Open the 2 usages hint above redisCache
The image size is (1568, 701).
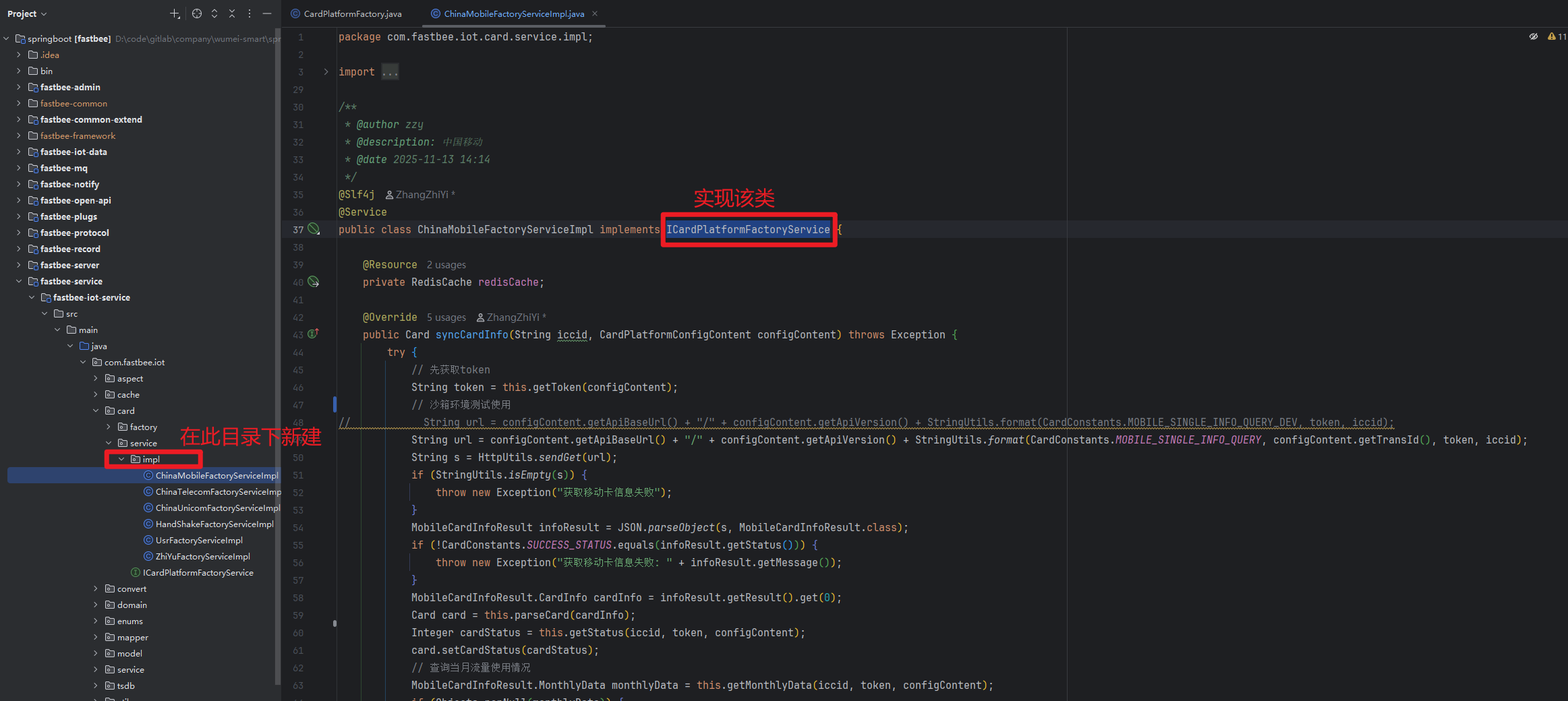point(446,265)
